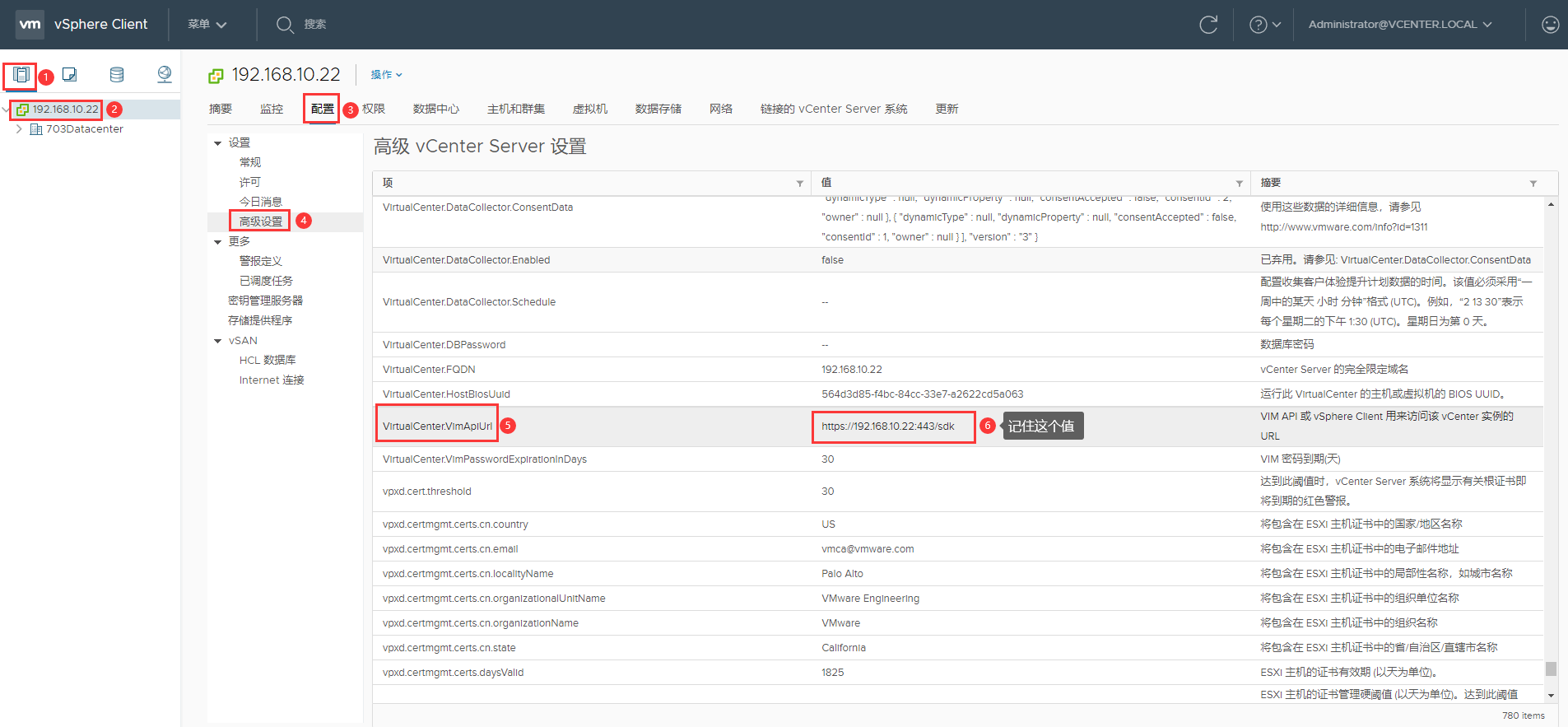Viewport: 1568px width, 727px height.
Task: Select the vpxd.certmgmt.certs.daysValid row
Action: click(958, 673)
